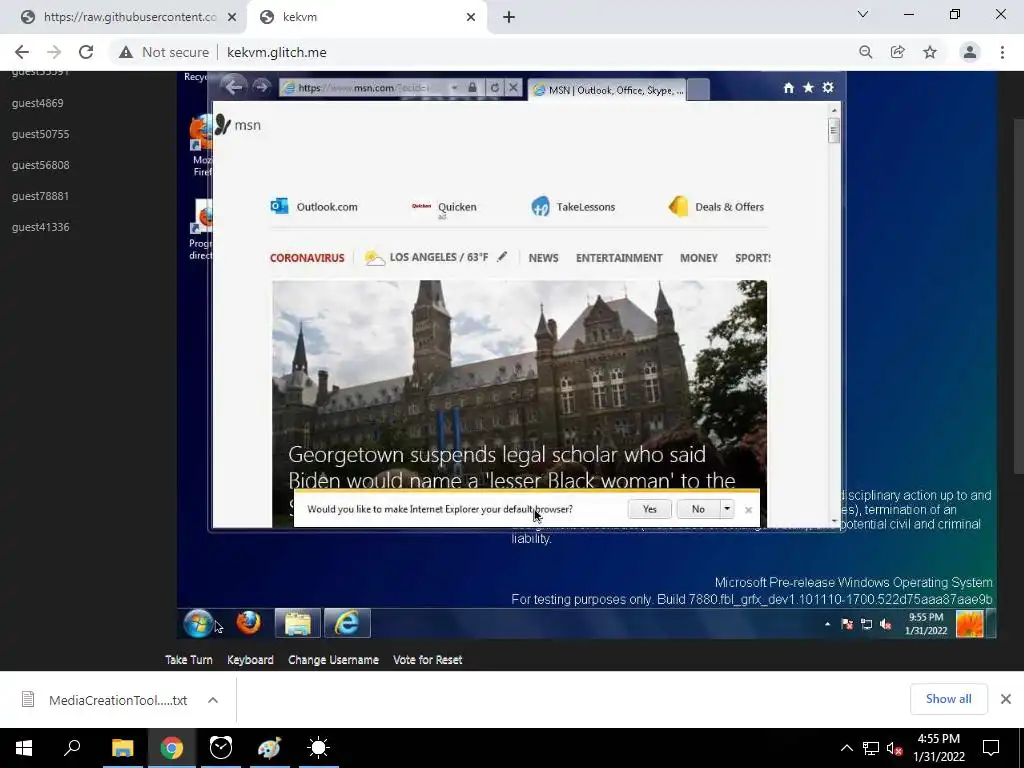Click the msn.com address field in Internet Explorer

363,88
